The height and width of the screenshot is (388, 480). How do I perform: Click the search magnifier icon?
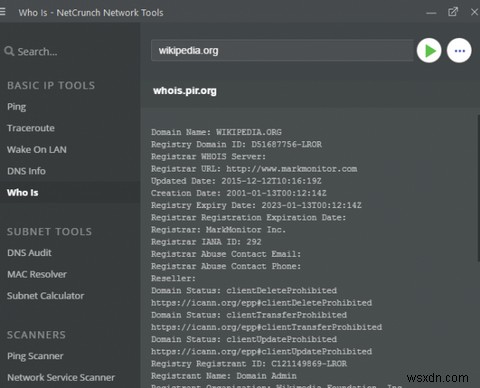coord(9,51)
